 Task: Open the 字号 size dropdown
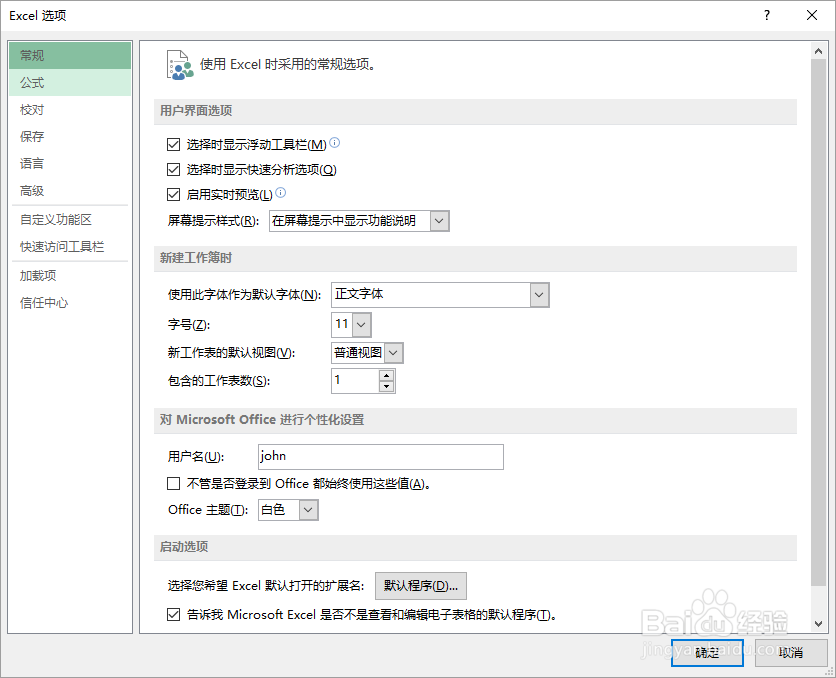[x=363, y=324]
